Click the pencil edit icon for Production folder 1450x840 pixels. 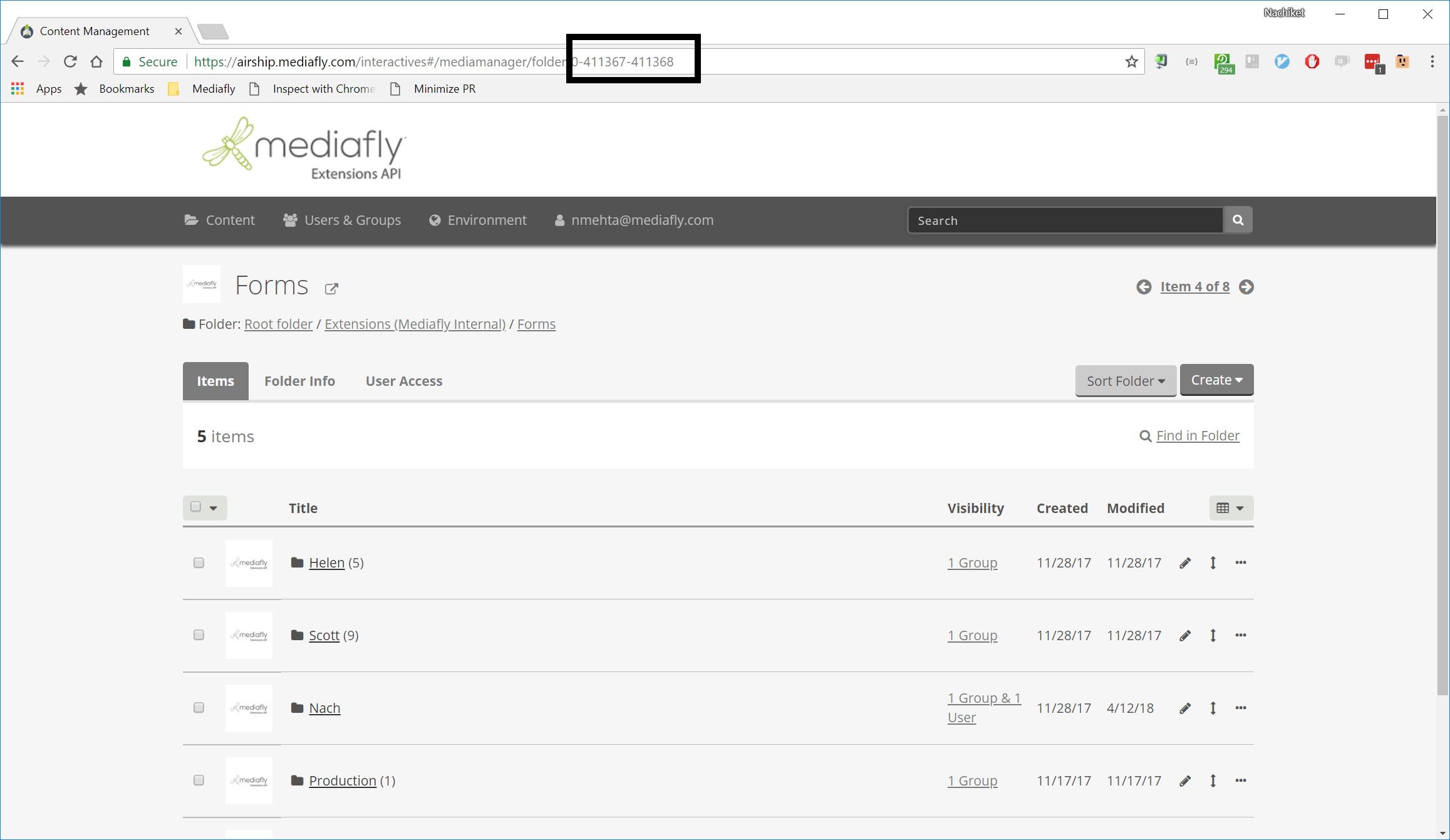click(x=1184, y=781)
